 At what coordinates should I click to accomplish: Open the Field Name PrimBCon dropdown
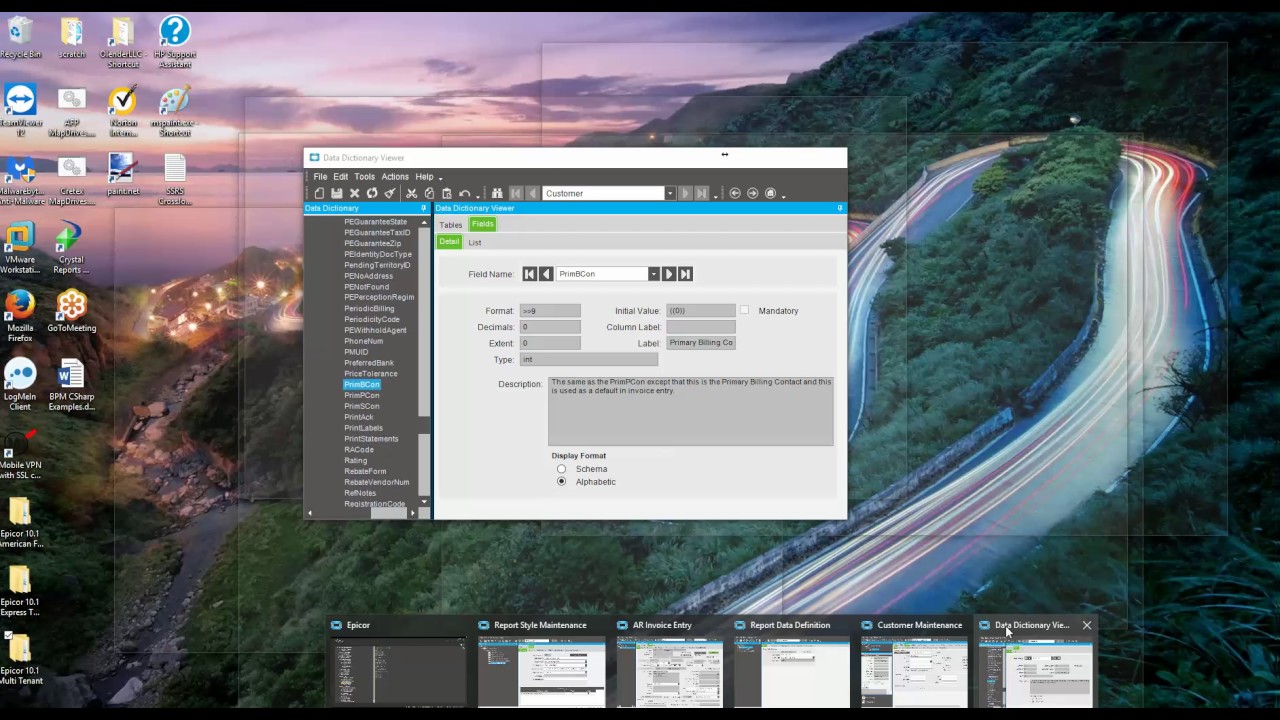click(x=653, y=274)
